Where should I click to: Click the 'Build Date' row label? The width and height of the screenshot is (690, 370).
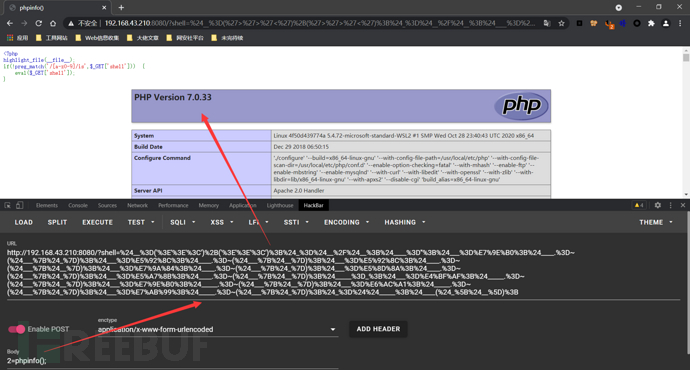[x=148, y=147]
